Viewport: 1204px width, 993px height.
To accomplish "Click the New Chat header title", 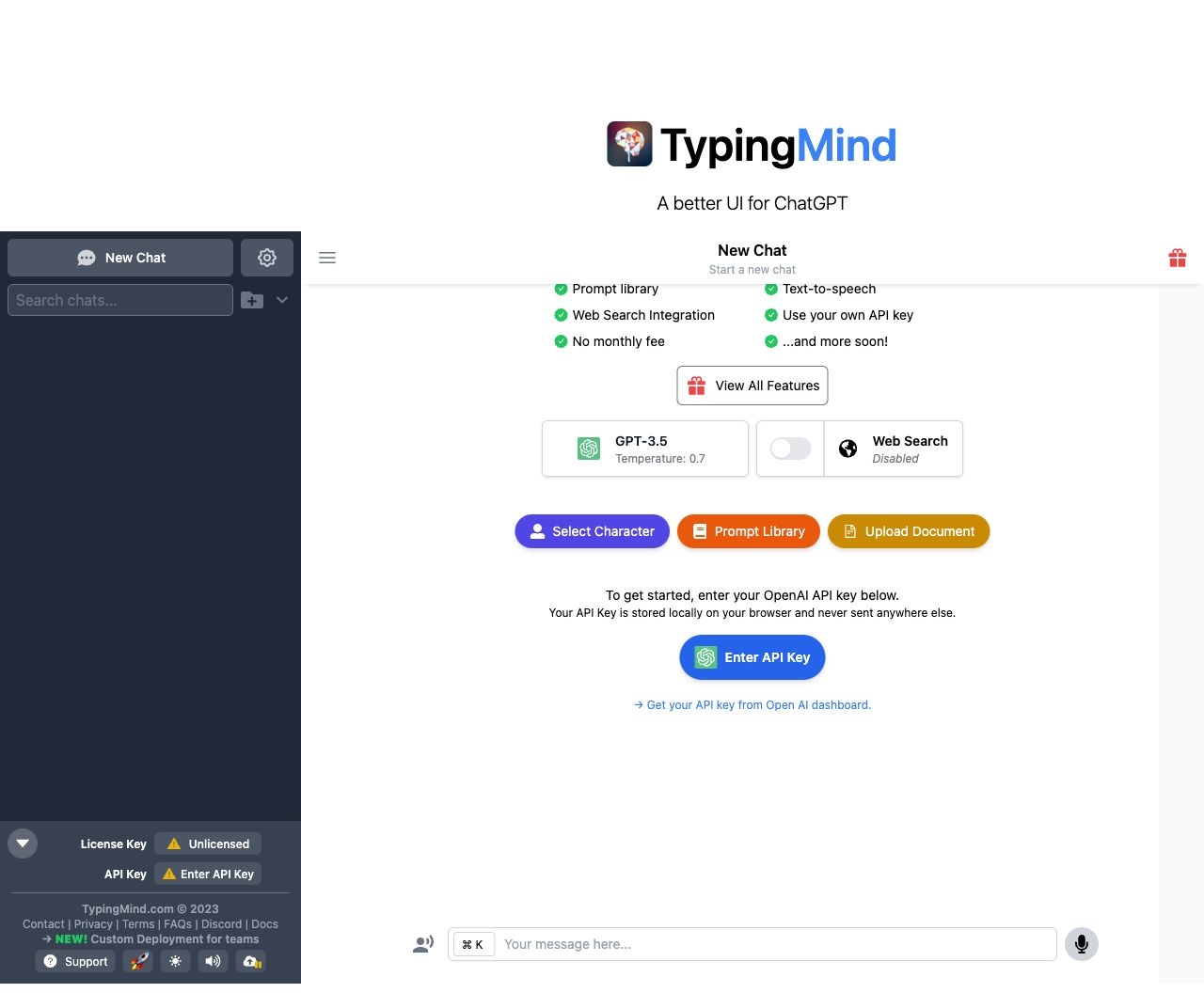I will click(752, 250).
